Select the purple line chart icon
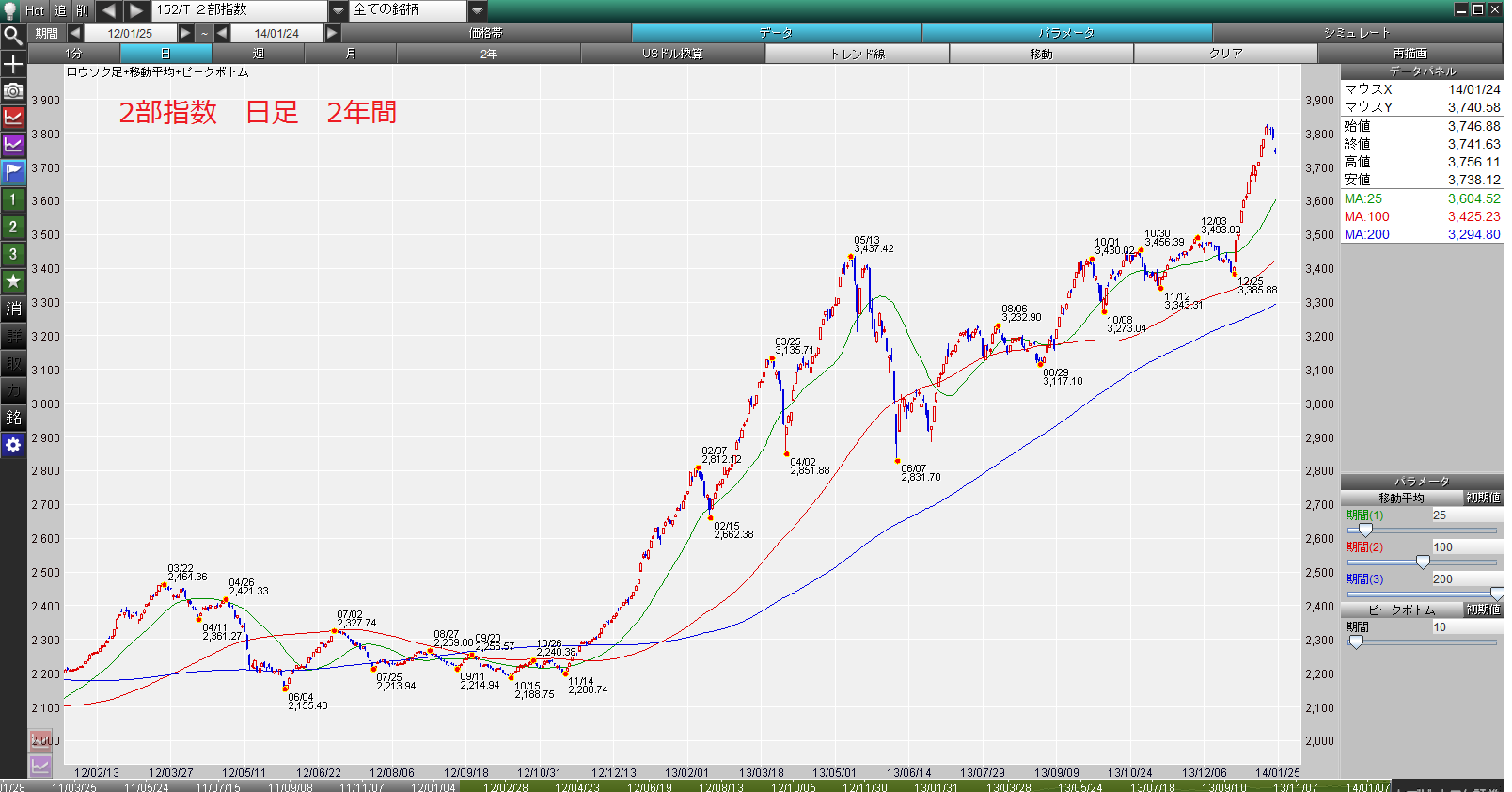Image resolution: width=1512 pixels, height=792 pixels. point(13,145)
